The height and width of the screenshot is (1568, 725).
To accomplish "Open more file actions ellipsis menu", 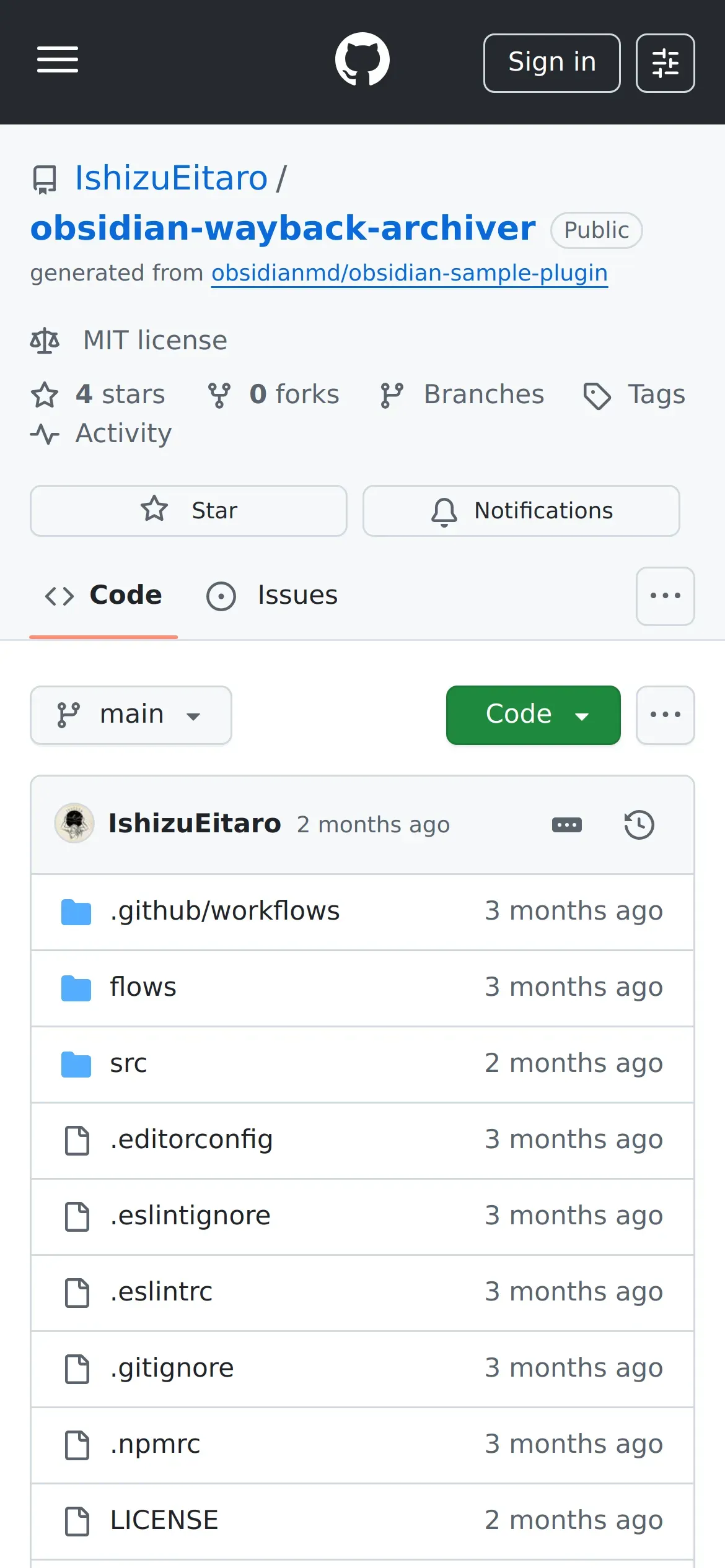I will pyautogui.click(x=665, y=715).
